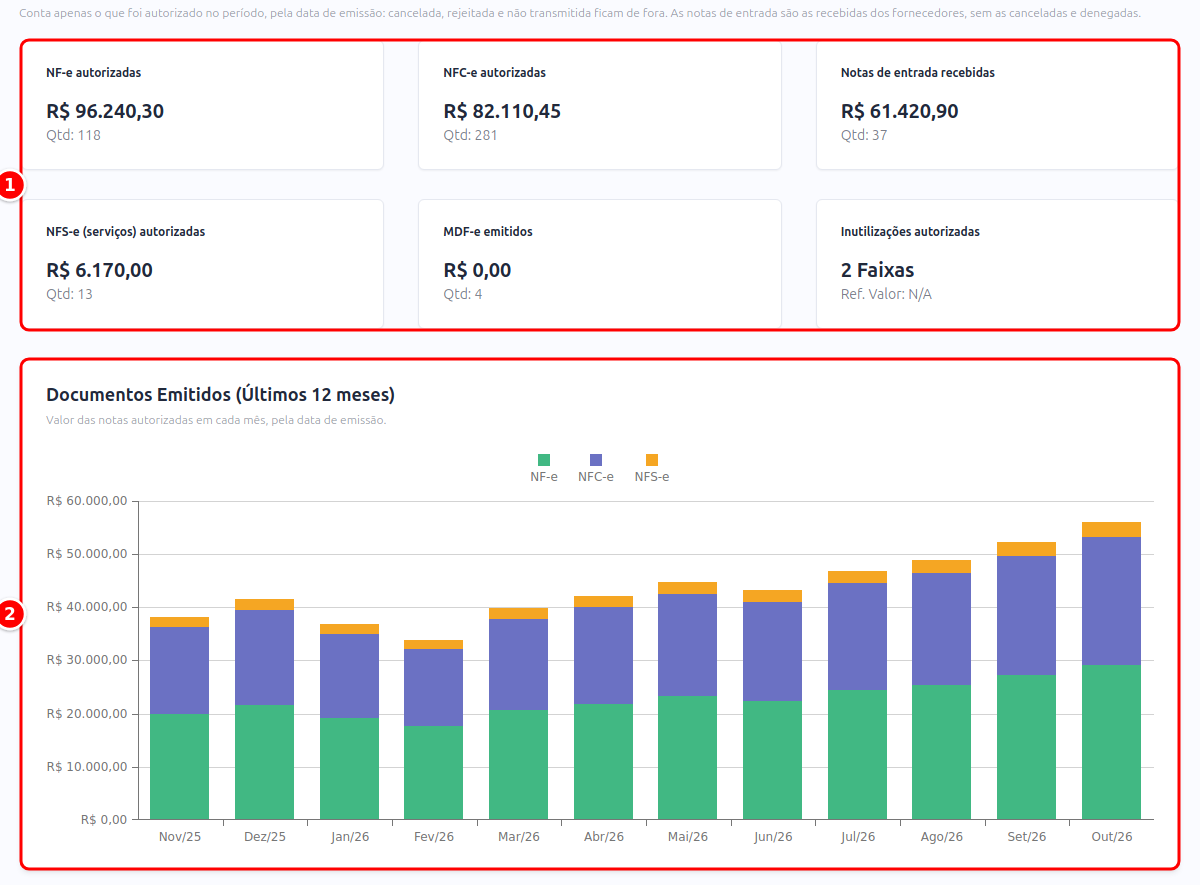This screenshot has height=885, width=1200.
Task: Click the Jul/26 axis label
Action: 857,837
